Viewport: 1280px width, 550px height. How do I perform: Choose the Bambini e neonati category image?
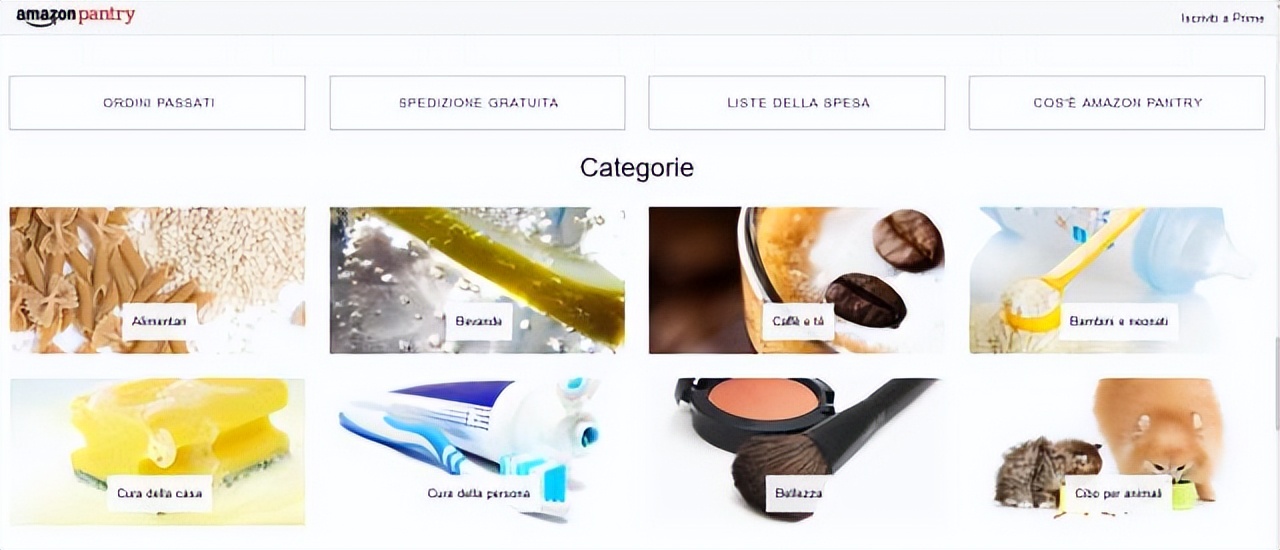(x=1117, y=280)
